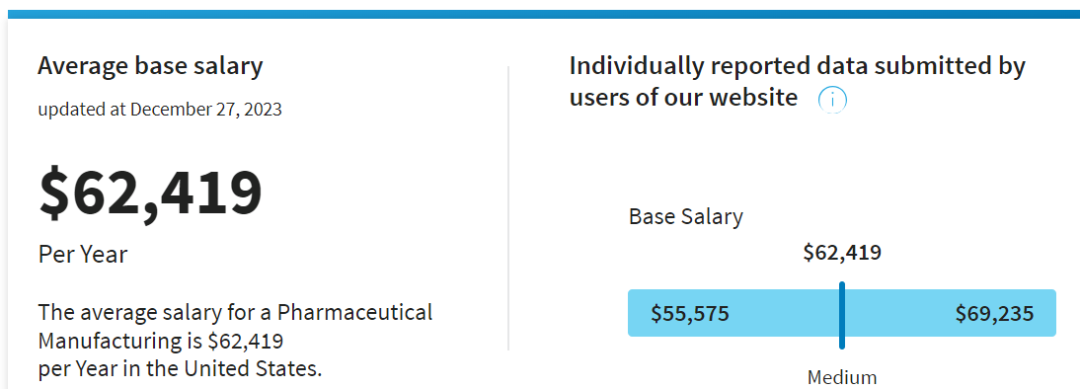Click "Manufacturing is $62,419" description line
Image resolution: width=1080 pixels, height=389 pixels.
tap(160, 341)
